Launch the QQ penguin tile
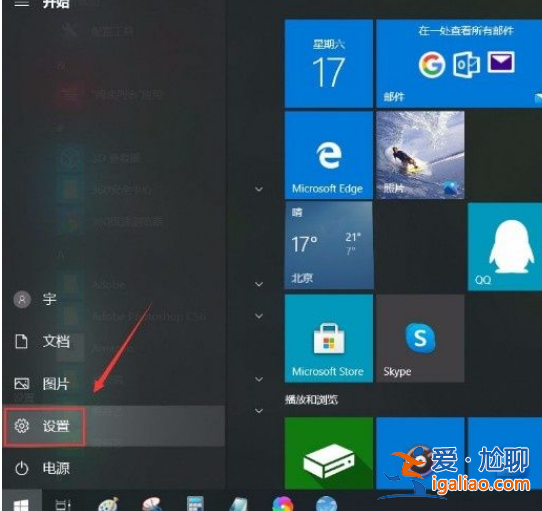The height and width of the screenshot is (511, 542). pyautogui.click(x=505, y=247)
